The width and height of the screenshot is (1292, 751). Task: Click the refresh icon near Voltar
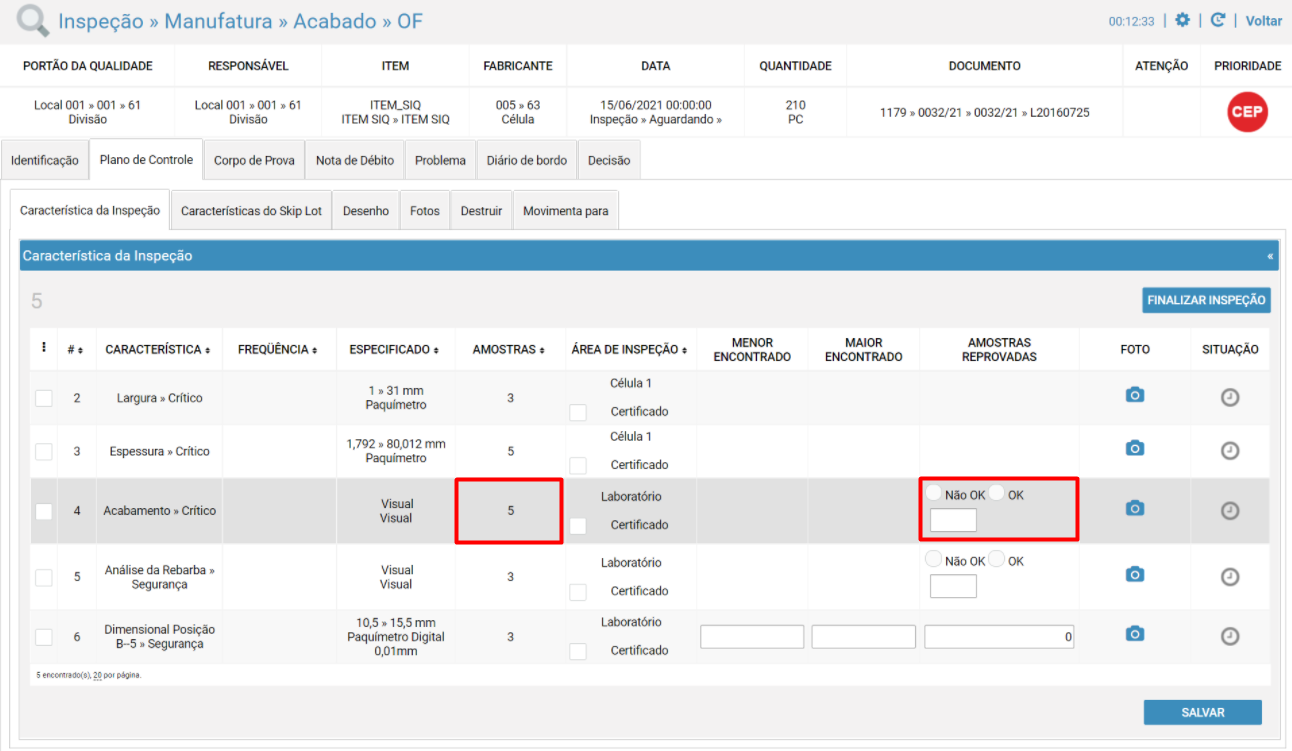(x=1218, y=20)
